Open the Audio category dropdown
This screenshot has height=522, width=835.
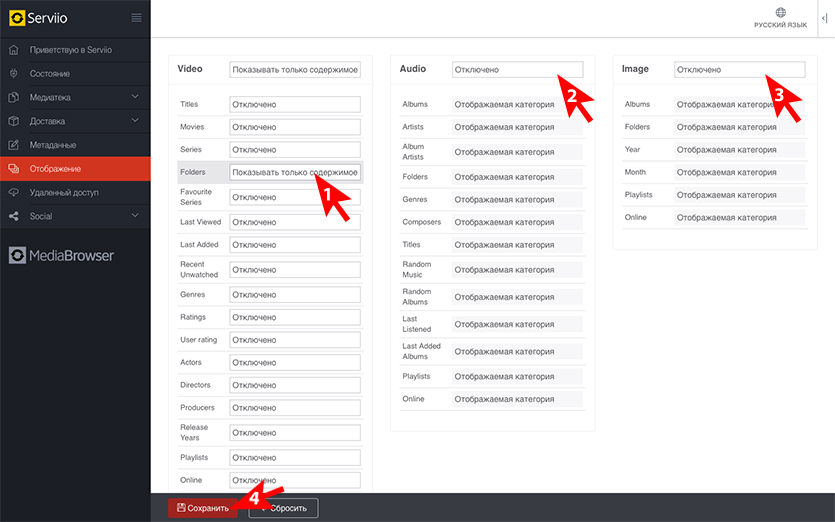tap(518, 70)
